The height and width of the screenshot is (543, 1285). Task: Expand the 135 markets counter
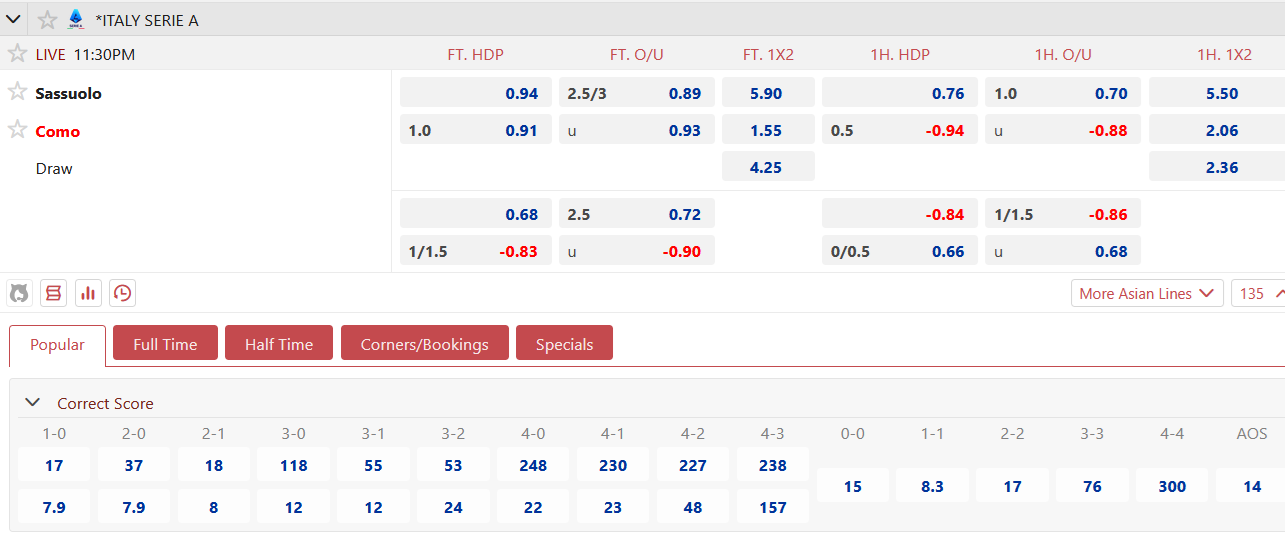(x=1258, y=293)
